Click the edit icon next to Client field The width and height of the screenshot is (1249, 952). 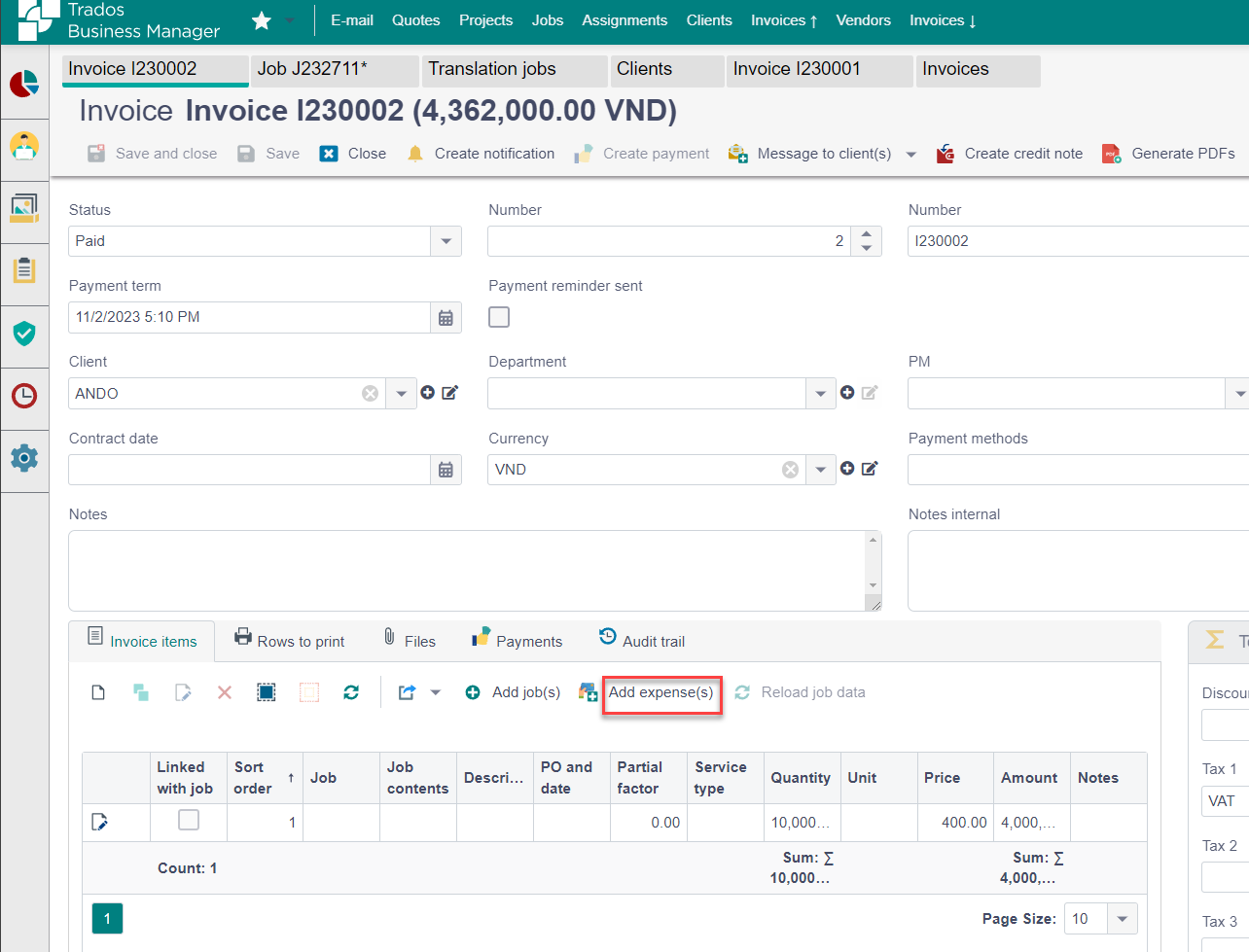click(x=450, y=393)
